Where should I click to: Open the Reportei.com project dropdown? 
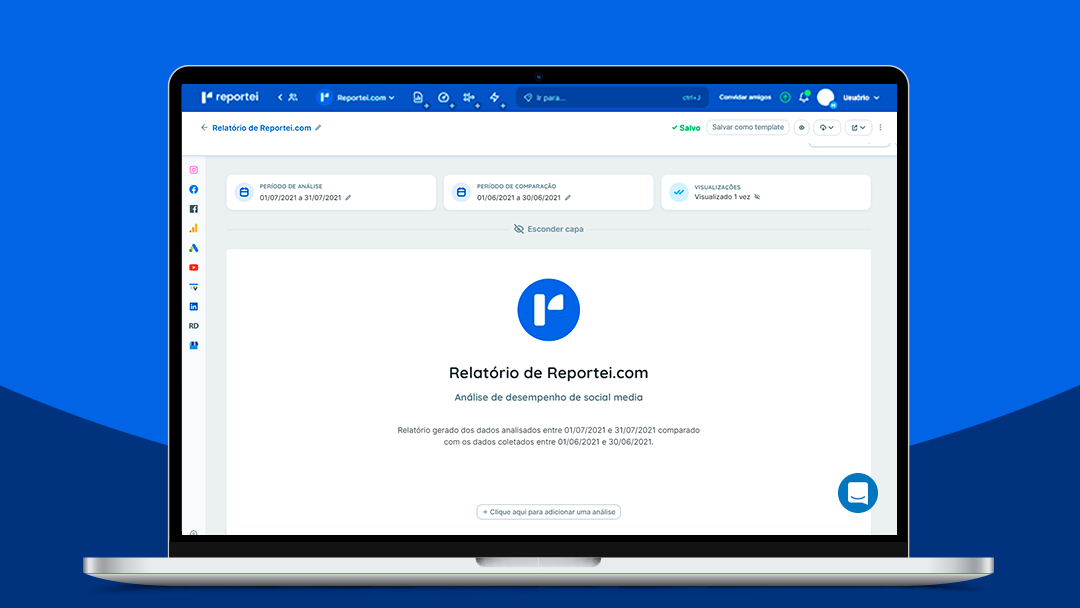(x=356, y=98)
